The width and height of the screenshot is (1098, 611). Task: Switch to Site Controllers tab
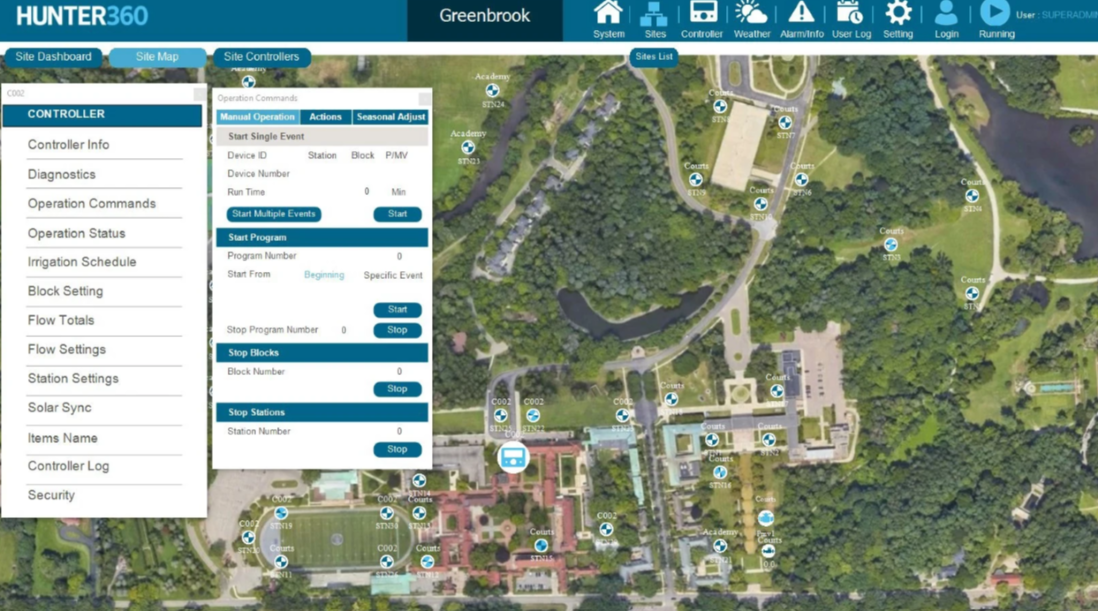coord(261,57)
